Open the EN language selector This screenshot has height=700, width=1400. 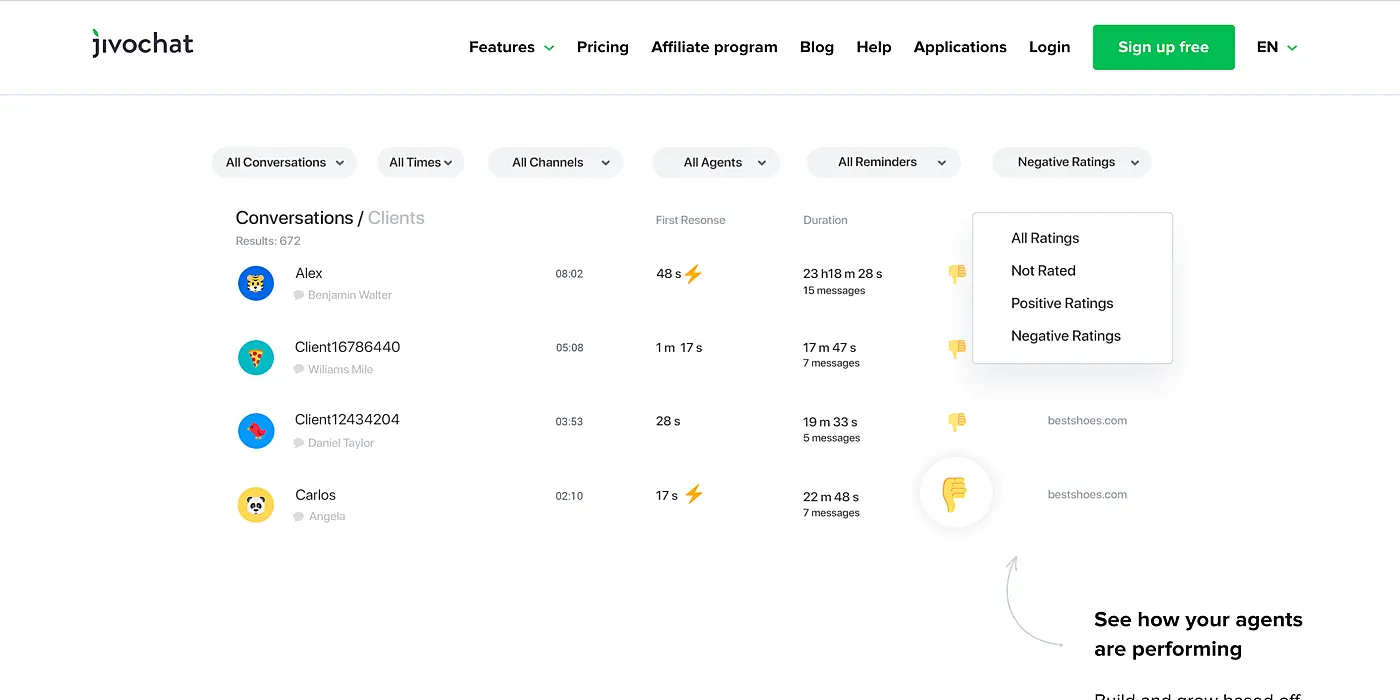pyautogui.click(x=1275, y=47)
